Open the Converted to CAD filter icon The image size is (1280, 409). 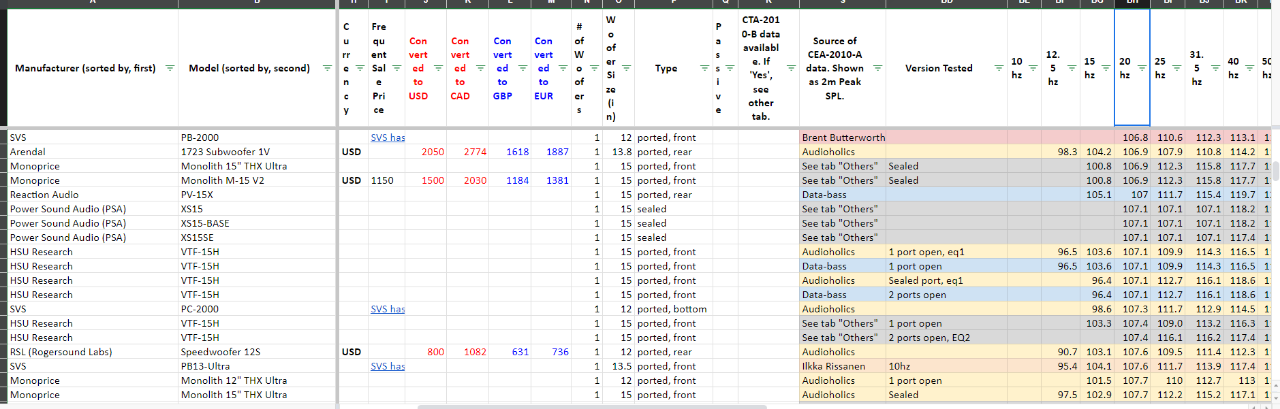(x=480, y=68)
